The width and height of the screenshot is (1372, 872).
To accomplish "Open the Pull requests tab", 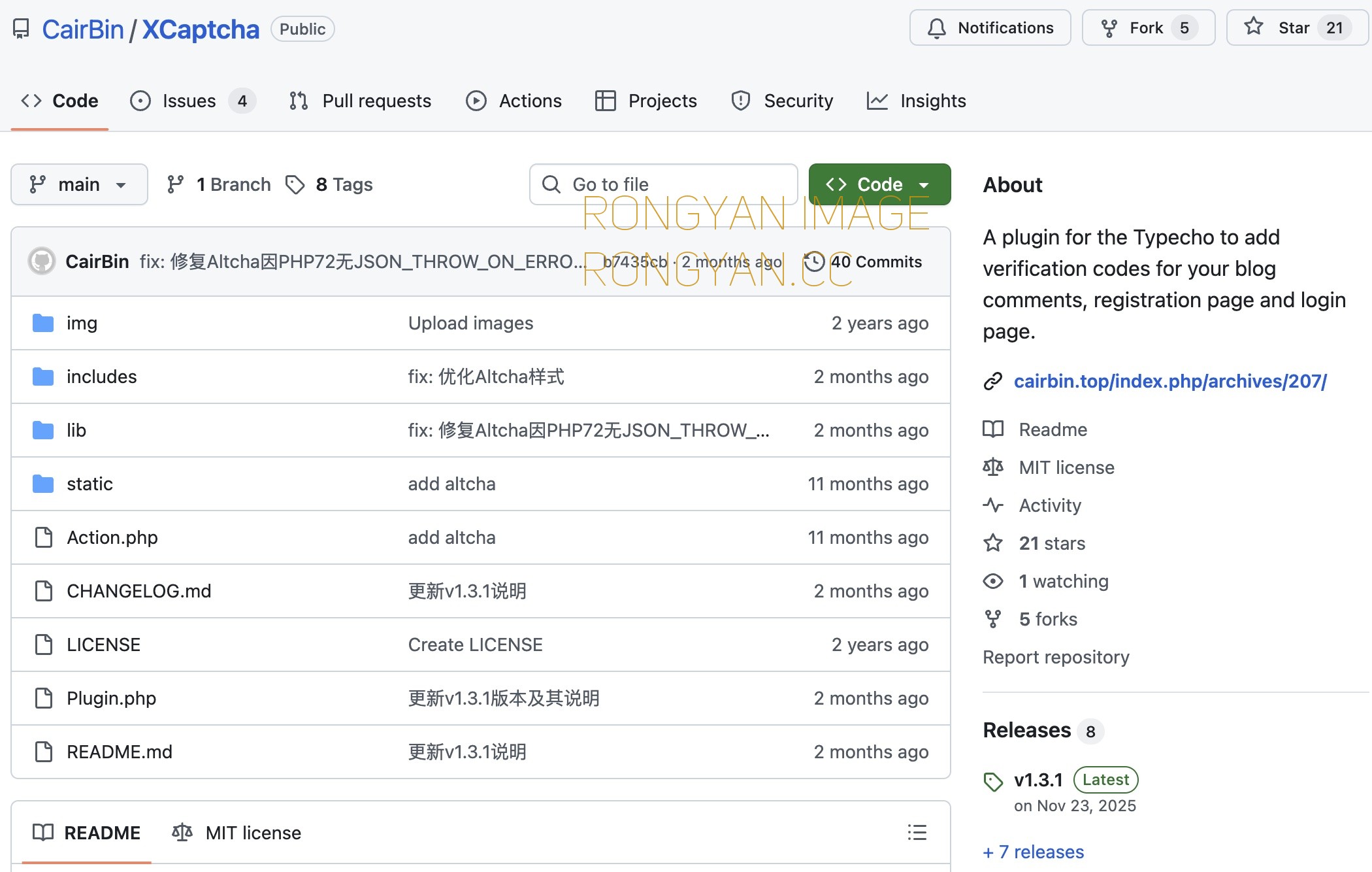I will click(360, 101).
